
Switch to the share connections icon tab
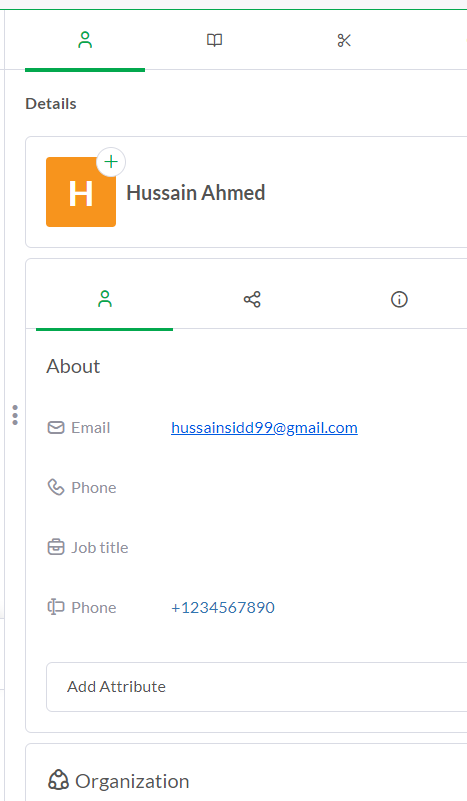252,299
